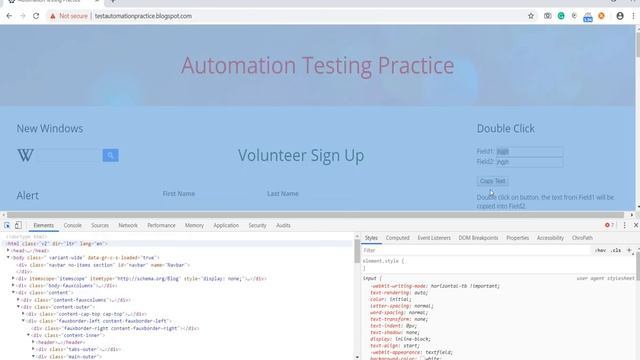The width and height of the screenshot is (640, 360).
Task: Open the Network tab
Action: point(128,225)
